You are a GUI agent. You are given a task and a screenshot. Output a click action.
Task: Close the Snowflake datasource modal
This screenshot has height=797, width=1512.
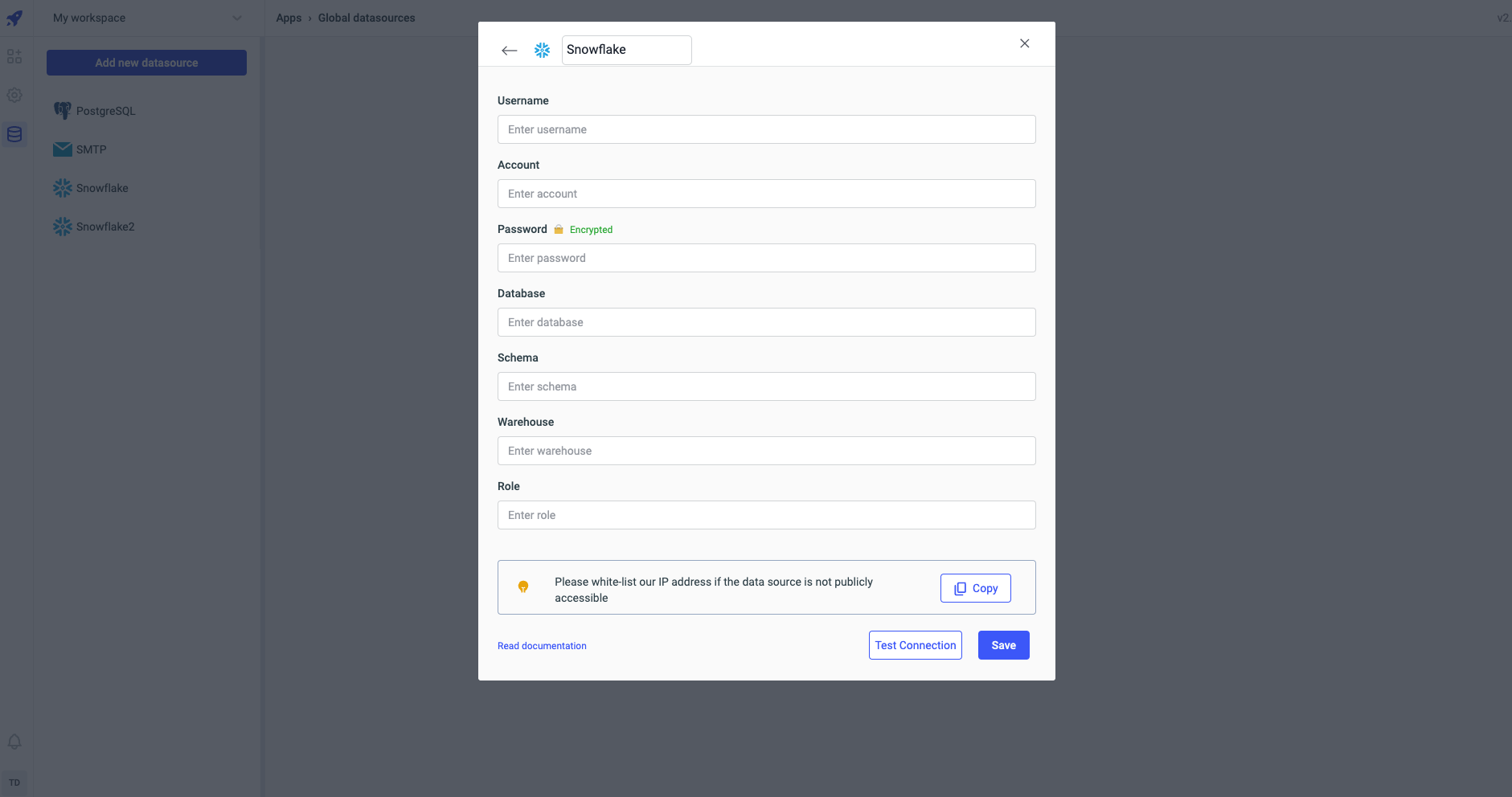click(1024, 43)
